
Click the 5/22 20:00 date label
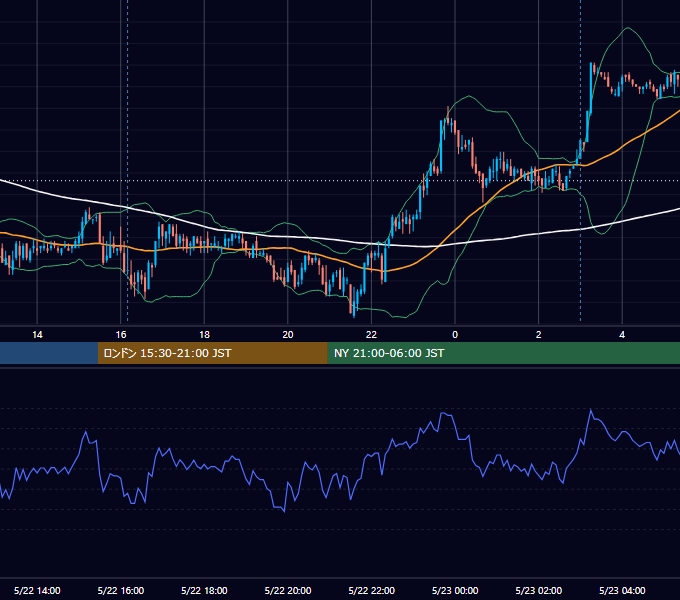(x=288, y=590)
